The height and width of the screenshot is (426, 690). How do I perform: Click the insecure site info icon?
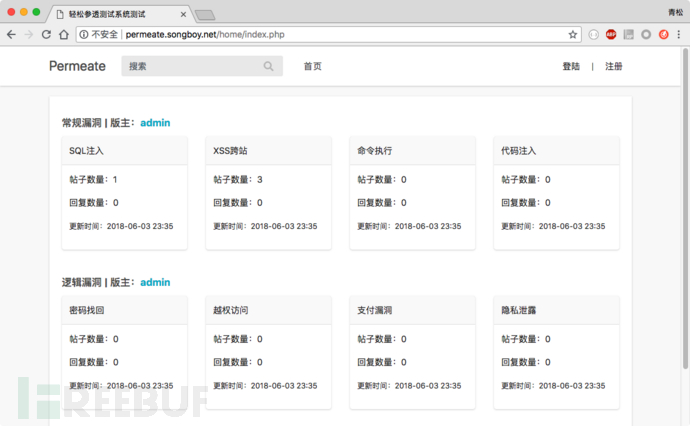[x=84, y=34]
